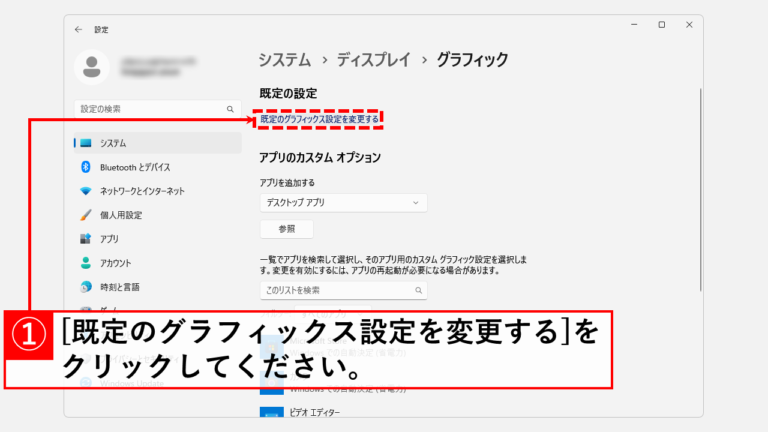This screenshot has height=432, width=768.
Task: Click the magnifier icon in settings search box
Action: tap(230, 109)
